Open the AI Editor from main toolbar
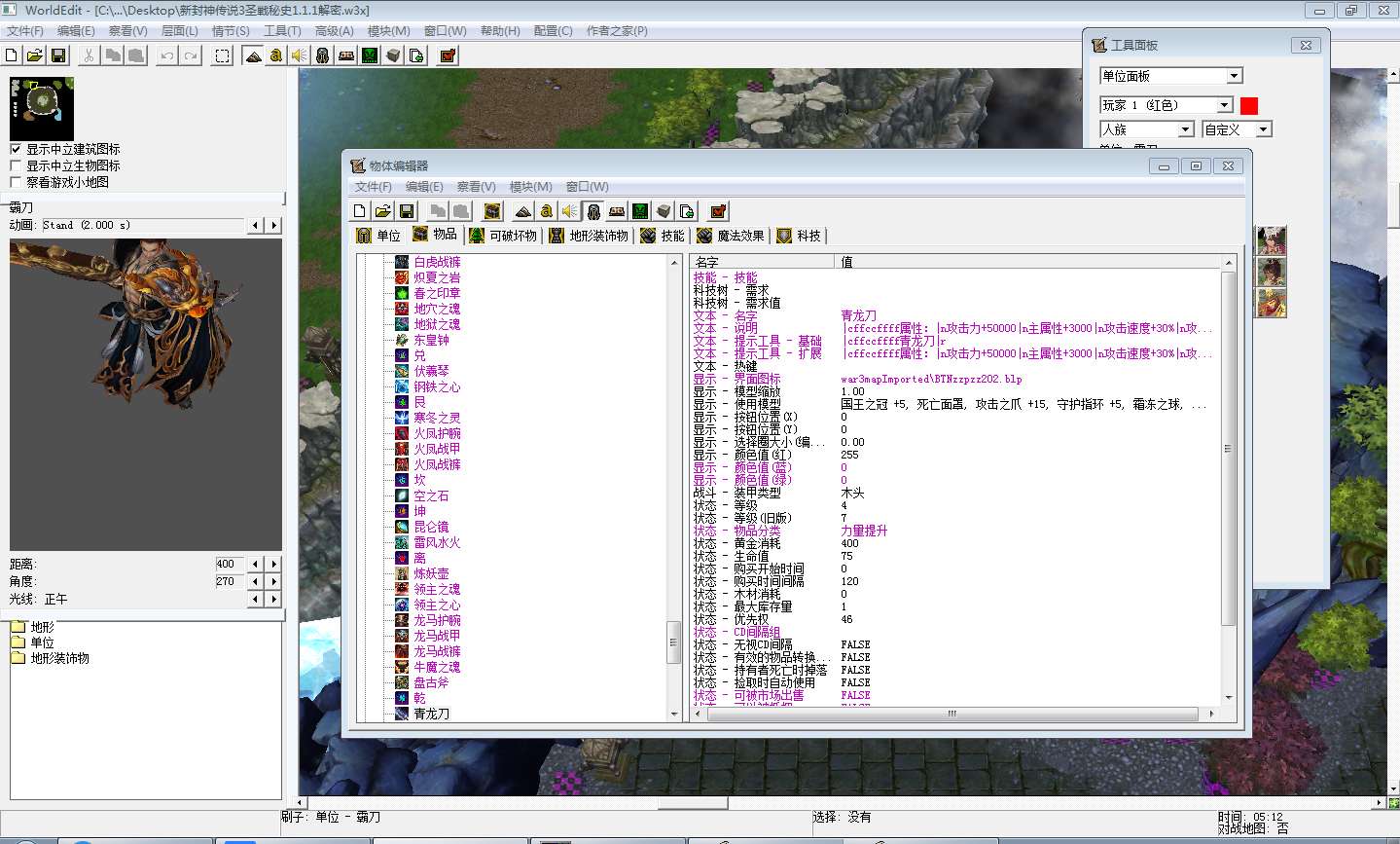This screenshot has height=844, width=1400. pyautogui.click(x=370, y=55)
